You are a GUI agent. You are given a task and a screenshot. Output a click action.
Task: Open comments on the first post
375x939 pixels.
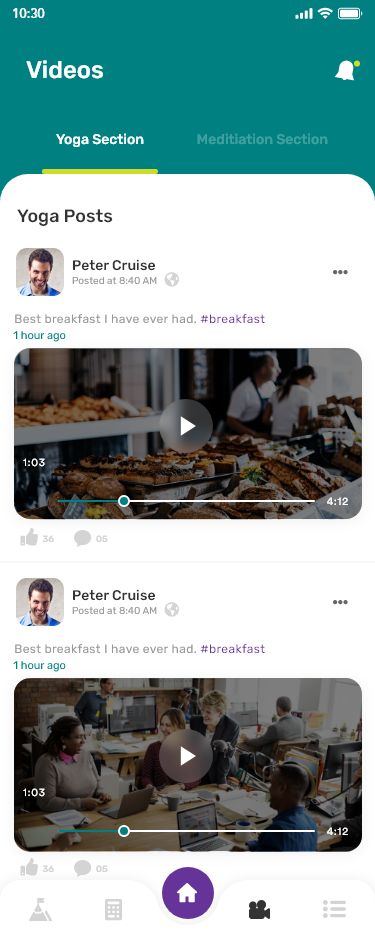tap(83, 538)
